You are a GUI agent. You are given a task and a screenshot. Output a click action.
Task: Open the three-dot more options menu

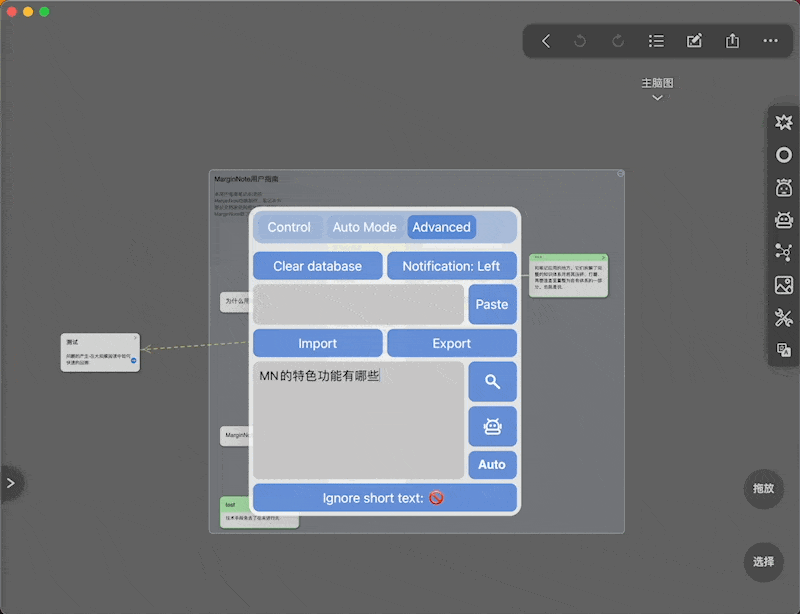(x=770, y=41)
